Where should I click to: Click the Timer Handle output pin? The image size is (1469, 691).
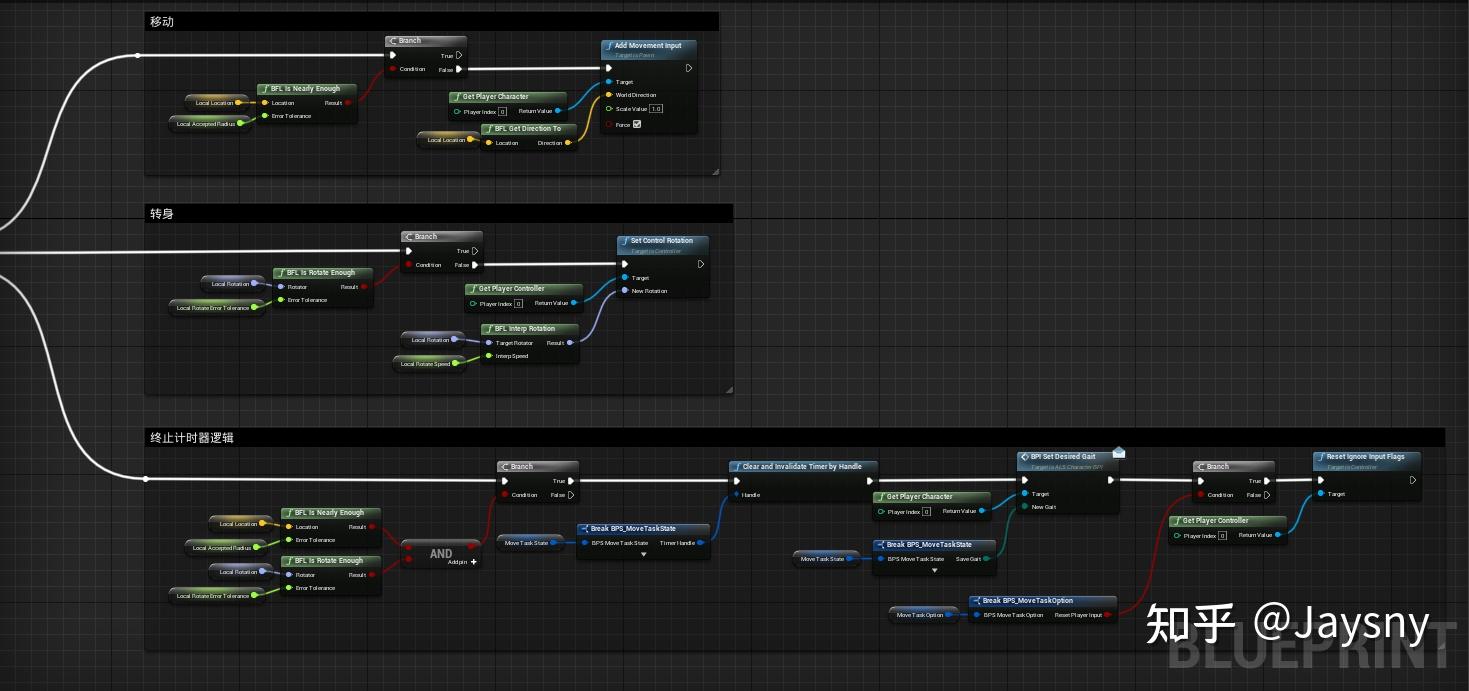(x=701, y=543)
